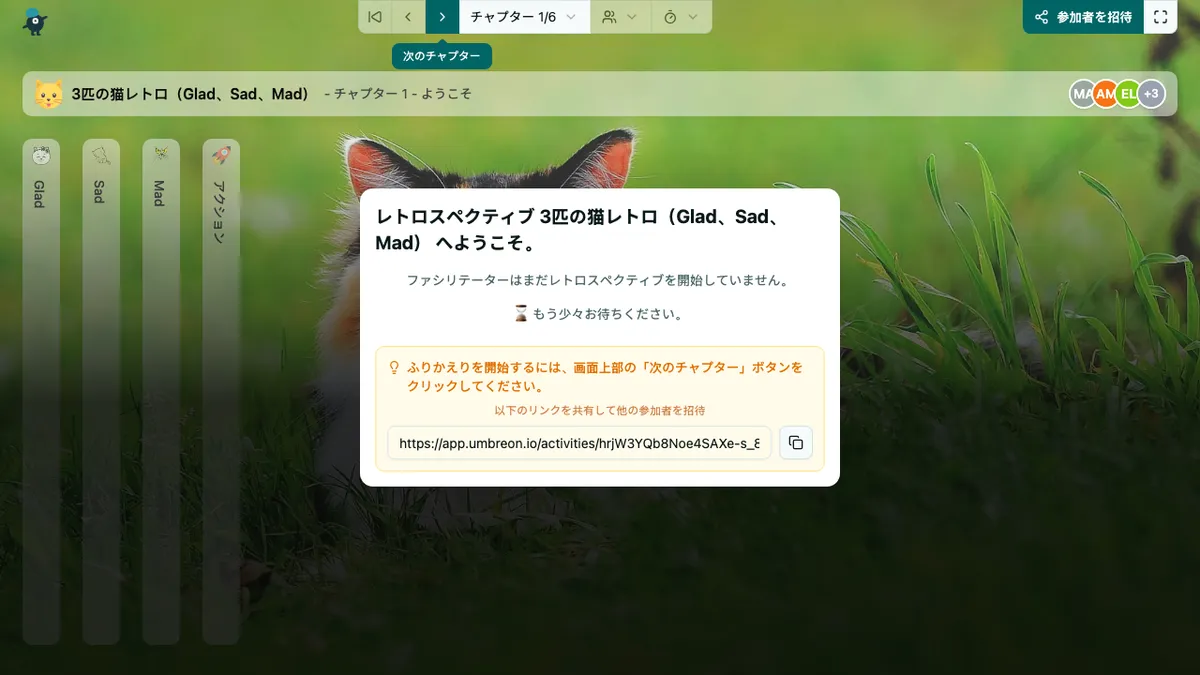Click the Umbreon app logo in the top-left corner
1200x675 pixels.
pyautogui.click(x=36, y=22)
